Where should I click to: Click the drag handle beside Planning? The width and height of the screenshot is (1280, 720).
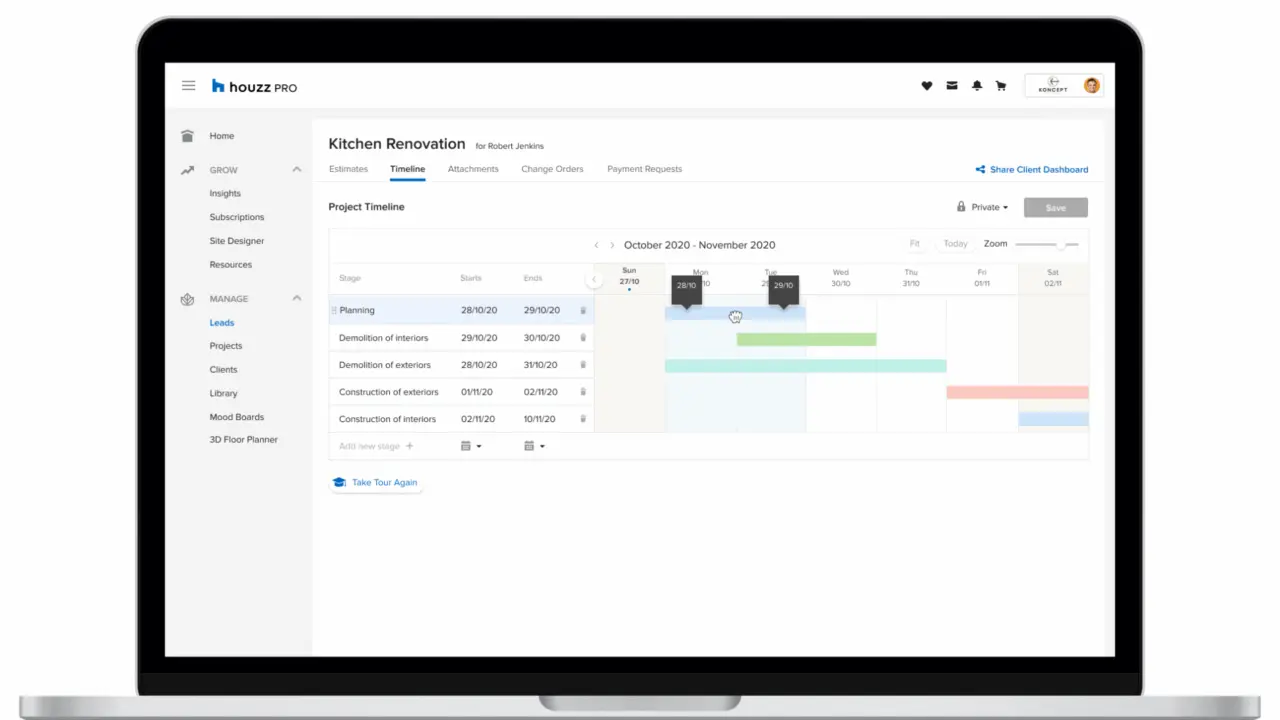point(334,311)
